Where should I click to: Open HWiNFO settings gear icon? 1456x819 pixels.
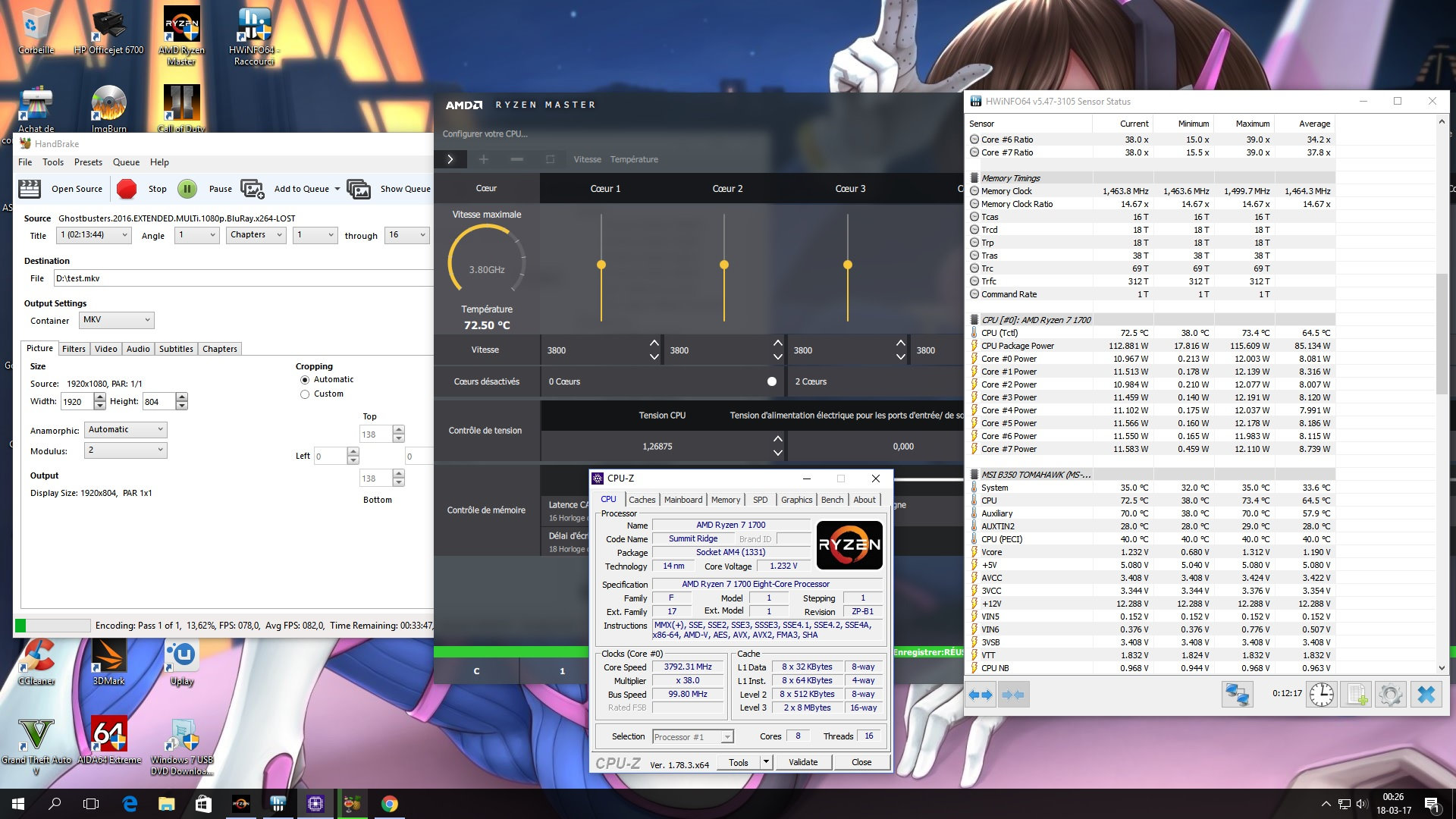pos(1391,695)
